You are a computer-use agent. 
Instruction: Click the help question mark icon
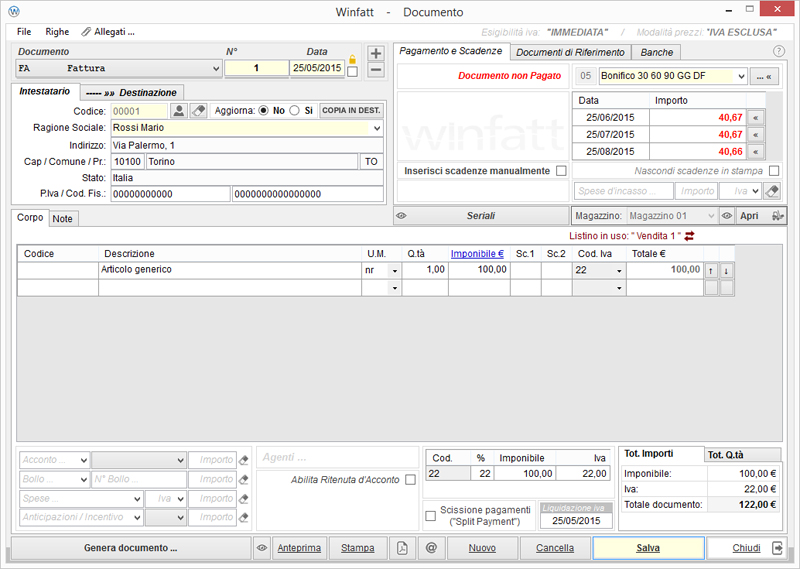(779, 51)
